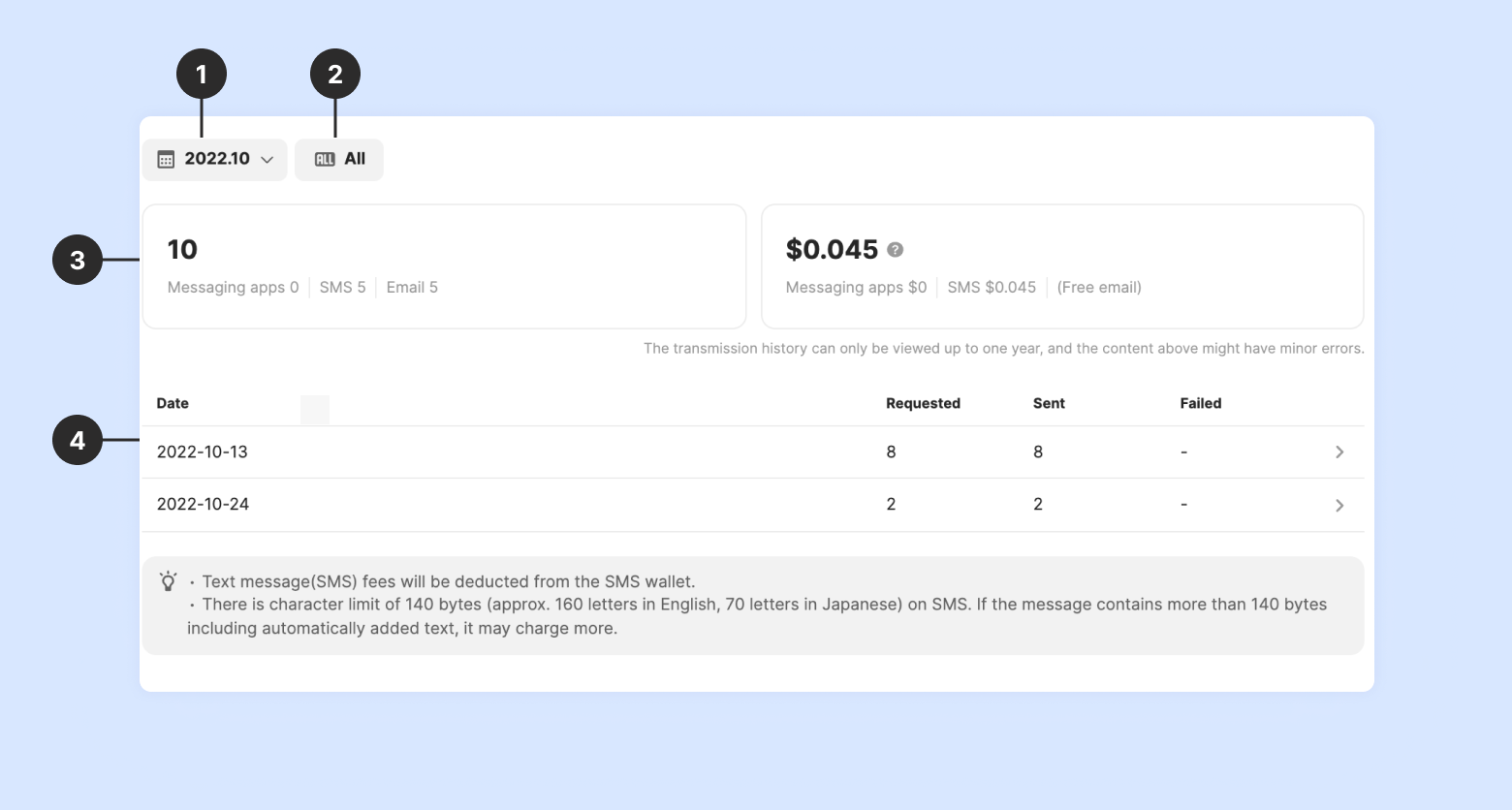The height and width of the screenshot is (810, 1512).
Task: Click the Date column header
Action: (x=173, y=403)
